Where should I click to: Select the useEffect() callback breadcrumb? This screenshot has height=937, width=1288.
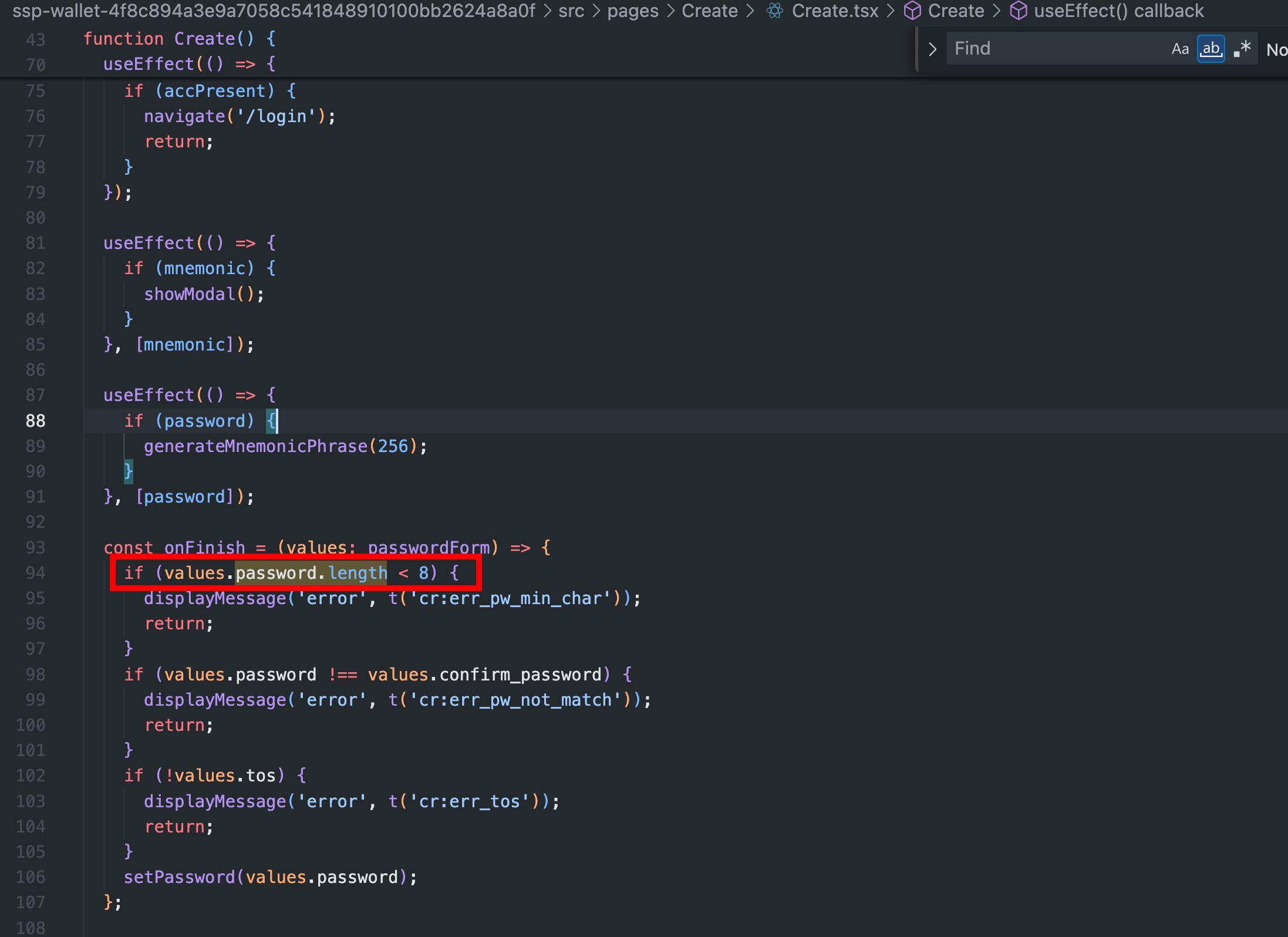1119,11
